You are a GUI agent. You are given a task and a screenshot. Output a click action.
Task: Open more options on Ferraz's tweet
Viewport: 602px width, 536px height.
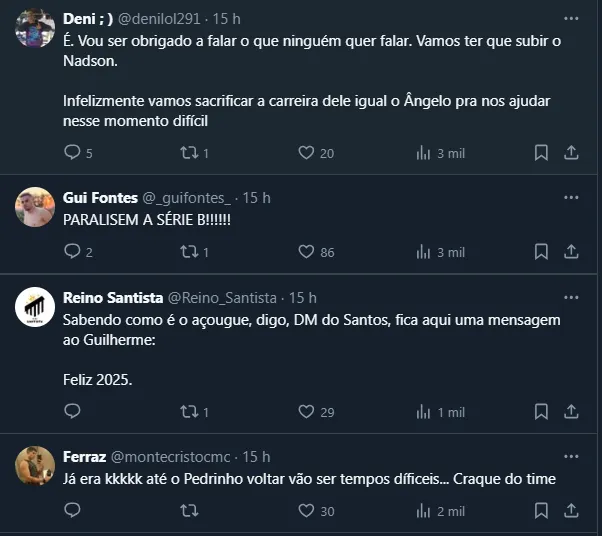pyautogui.click(x=571, y=457)
